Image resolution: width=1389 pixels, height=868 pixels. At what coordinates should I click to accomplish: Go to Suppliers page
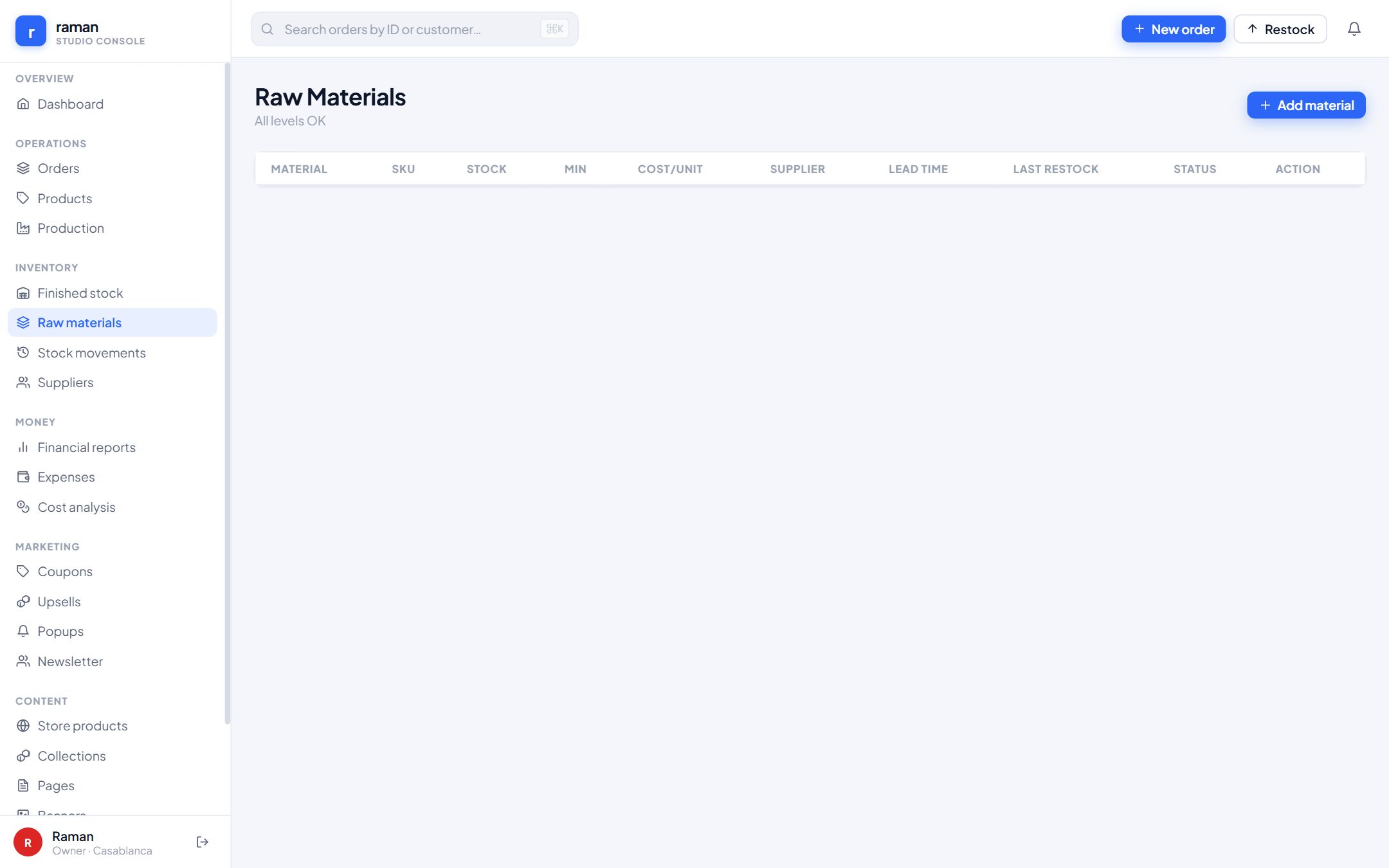(x=112, y=382)
